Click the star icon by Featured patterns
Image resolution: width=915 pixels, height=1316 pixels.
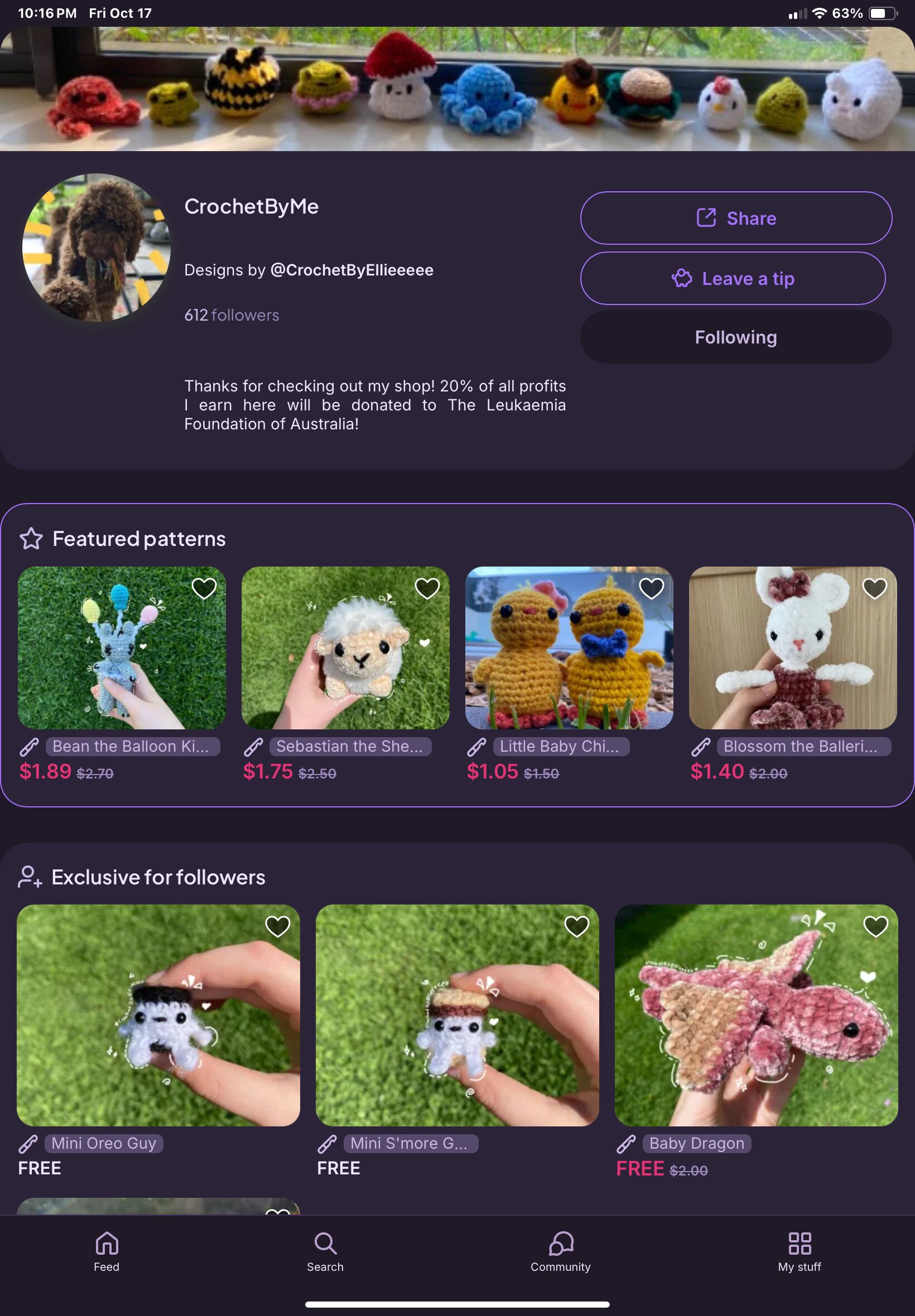pyautogui.click(x=31, y=539)
